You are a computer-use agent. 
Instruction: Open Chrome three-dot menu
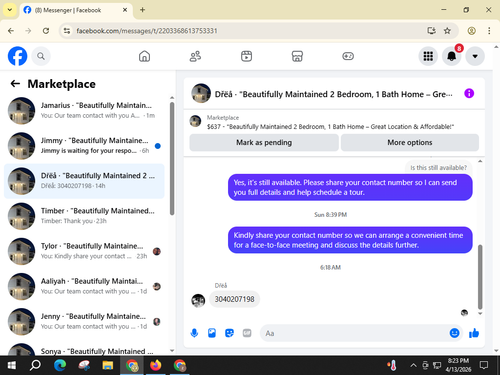click(489, 31)
